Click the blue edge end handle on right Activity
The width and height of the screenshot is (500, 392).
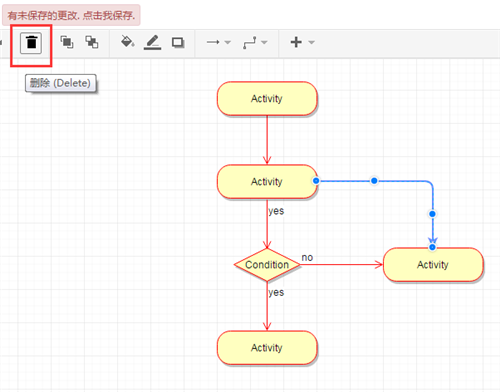click(432, 247)
